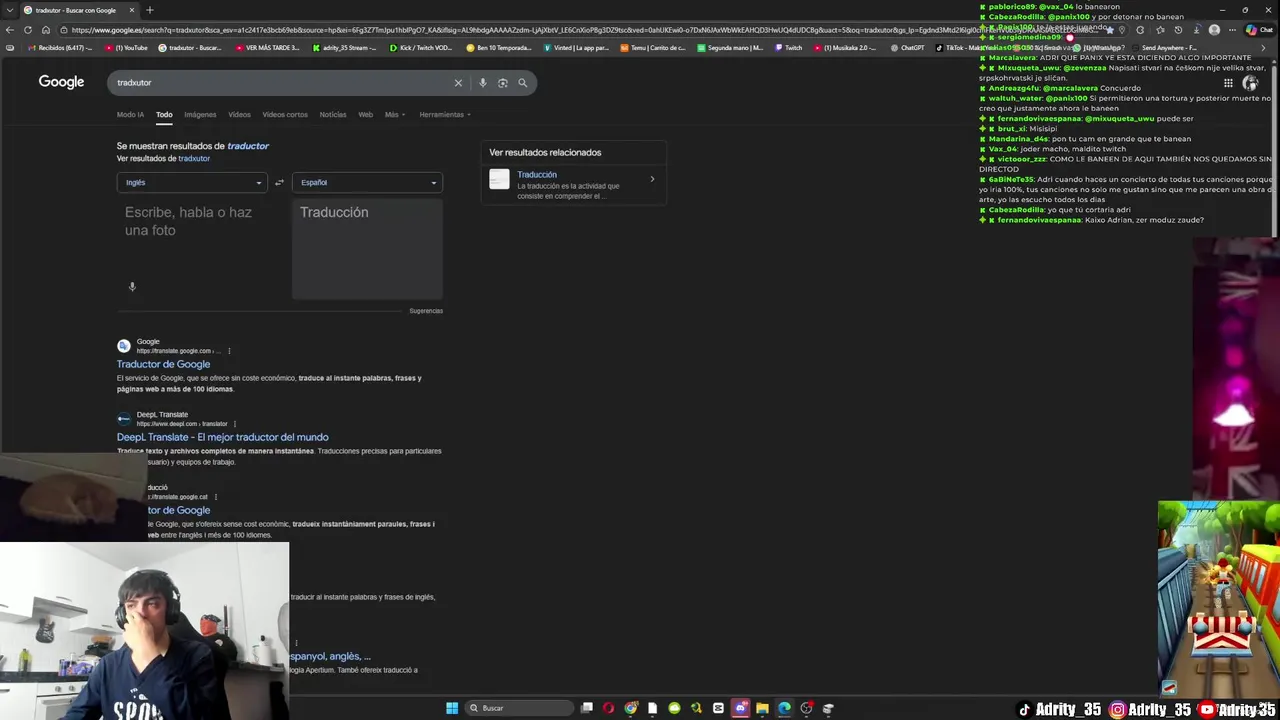Open browser home page button
The image size is (1280, 720).
point(46,30)
